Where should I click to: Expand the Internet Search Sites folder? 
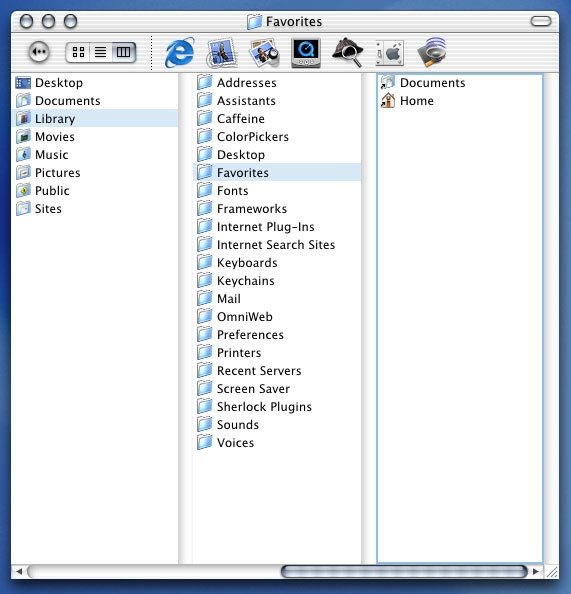[277, 245]
